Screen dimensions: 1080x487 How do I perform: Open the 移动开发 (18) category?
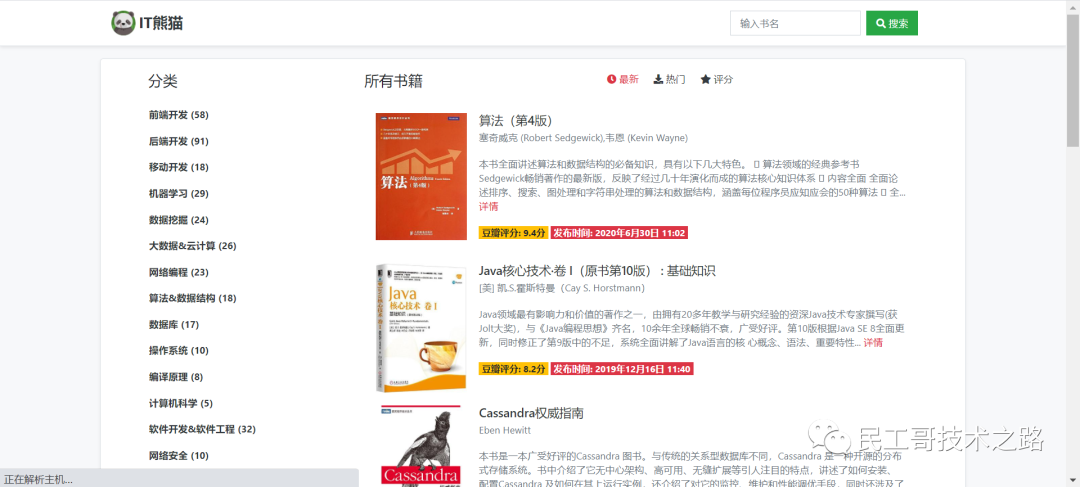178,167
